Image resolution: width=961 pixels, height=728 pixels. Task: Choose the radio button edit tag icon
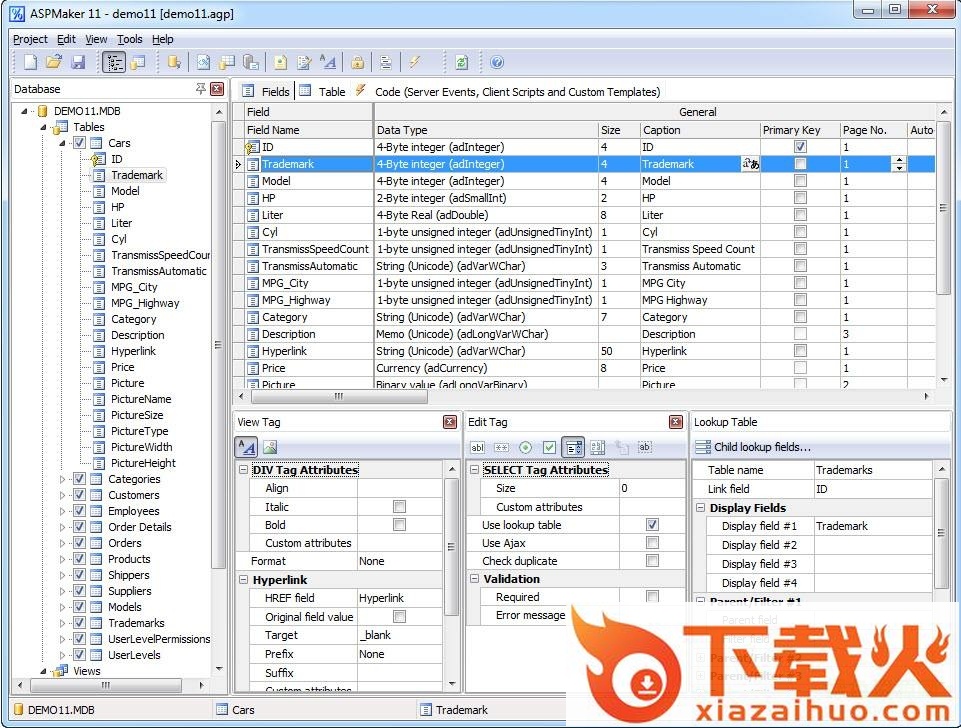(x=525, y=447)
